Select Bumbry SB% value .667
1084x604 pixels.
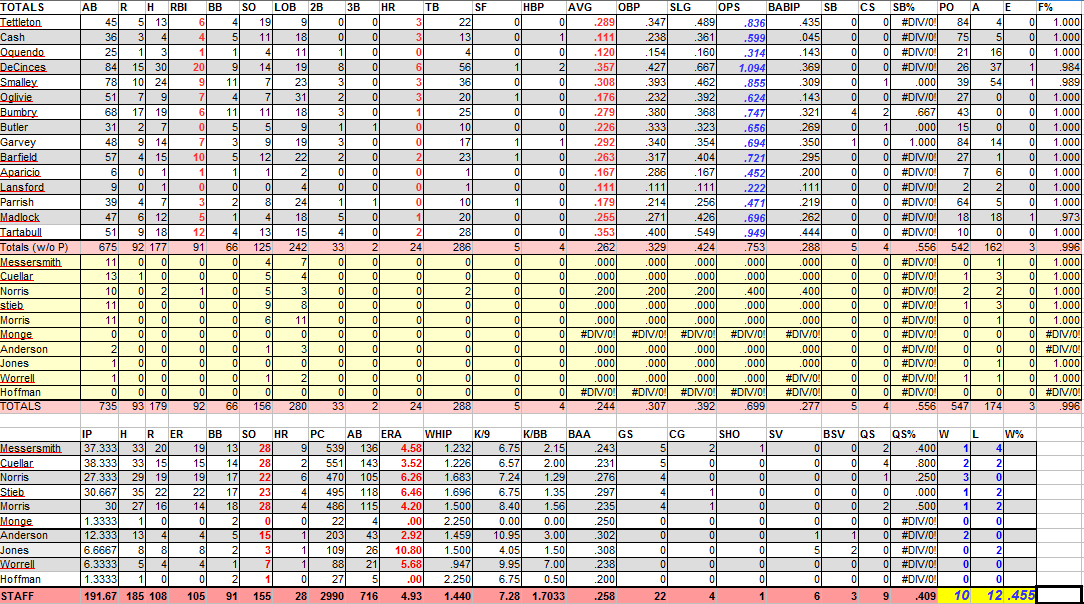point(914,112)
